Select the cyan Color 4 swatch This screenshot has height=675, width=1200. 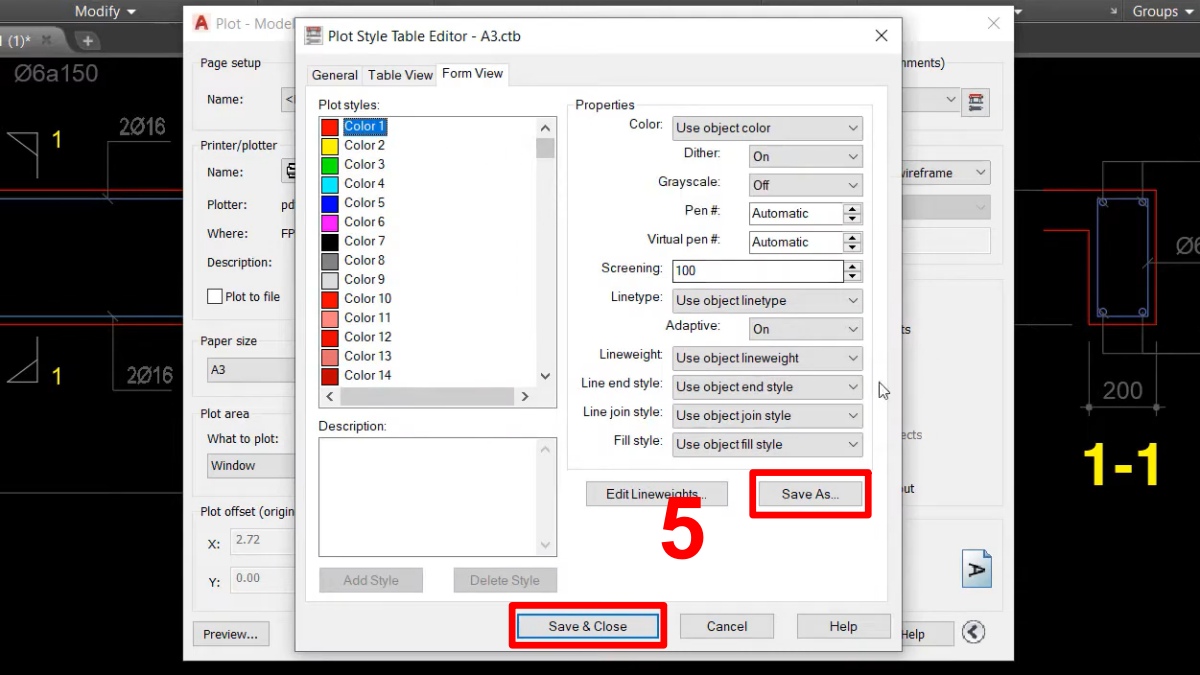click(x=330, y=184)
